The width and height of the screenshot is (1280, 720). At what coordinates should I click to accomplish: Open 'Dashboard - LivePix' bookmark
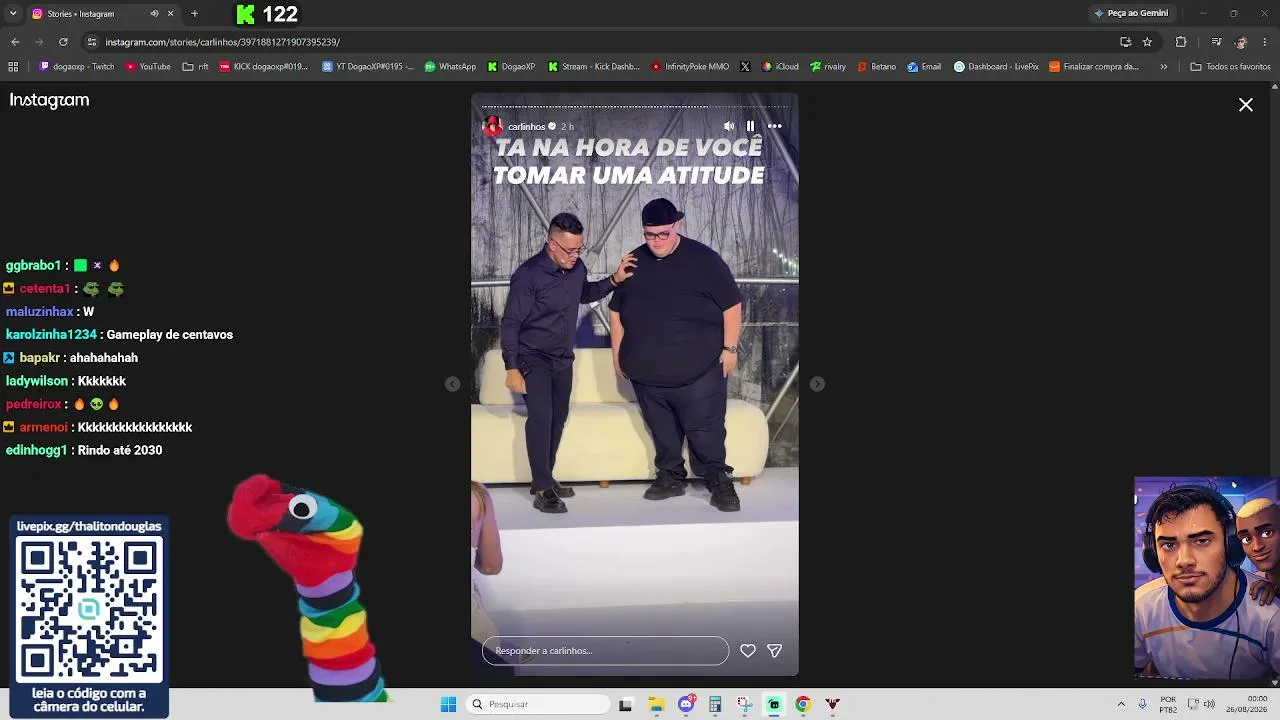tap(996, 67)
